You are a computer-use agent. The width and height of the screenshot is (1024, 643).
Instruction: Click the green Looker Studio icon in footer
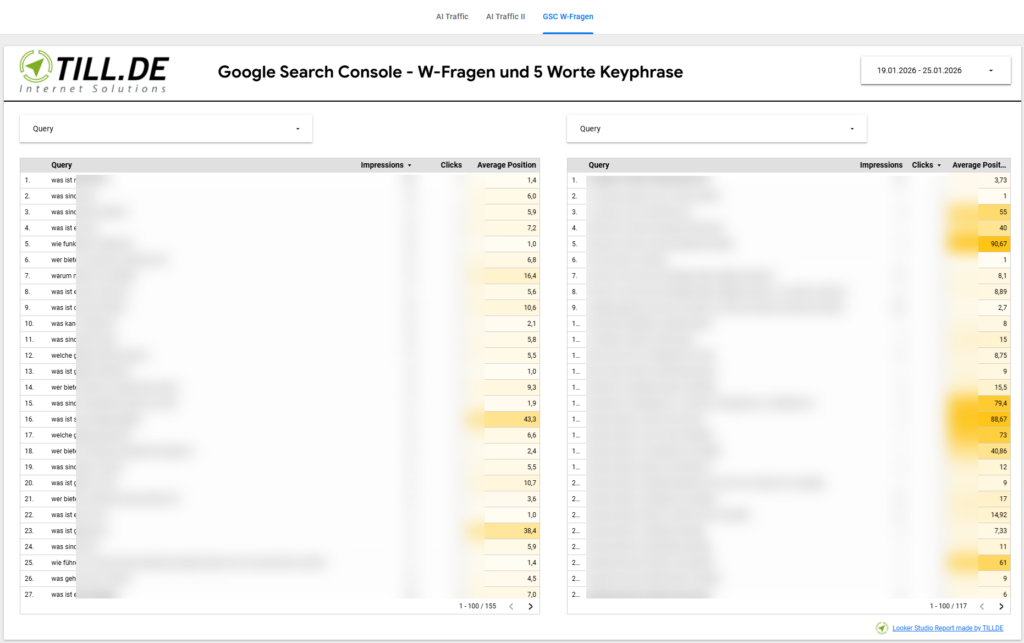pos(880,628)
